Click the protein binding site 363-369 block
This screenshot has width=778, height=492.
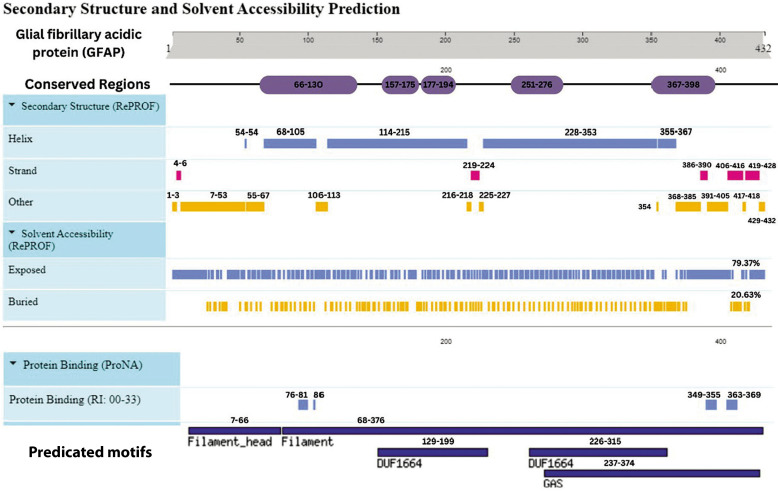pos(732,405)
